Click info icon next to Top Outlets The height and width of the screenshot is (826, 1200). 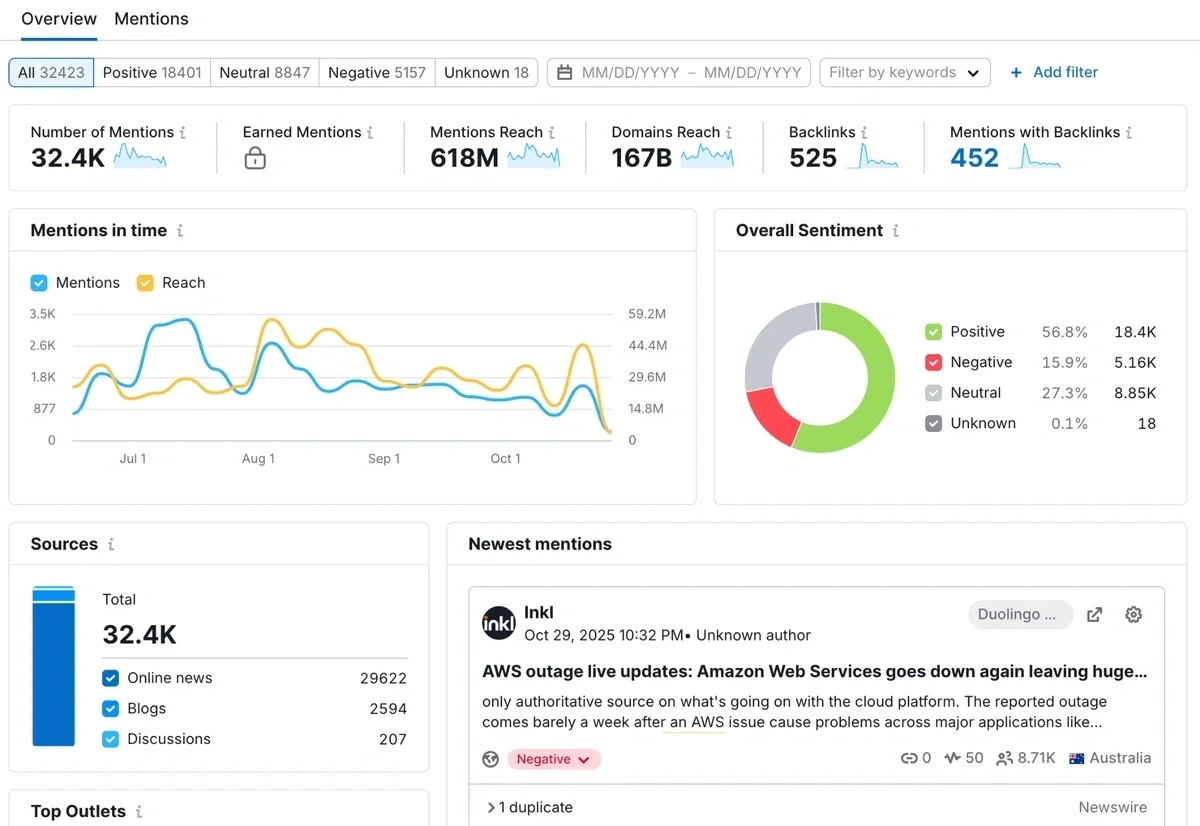point(139,812)
